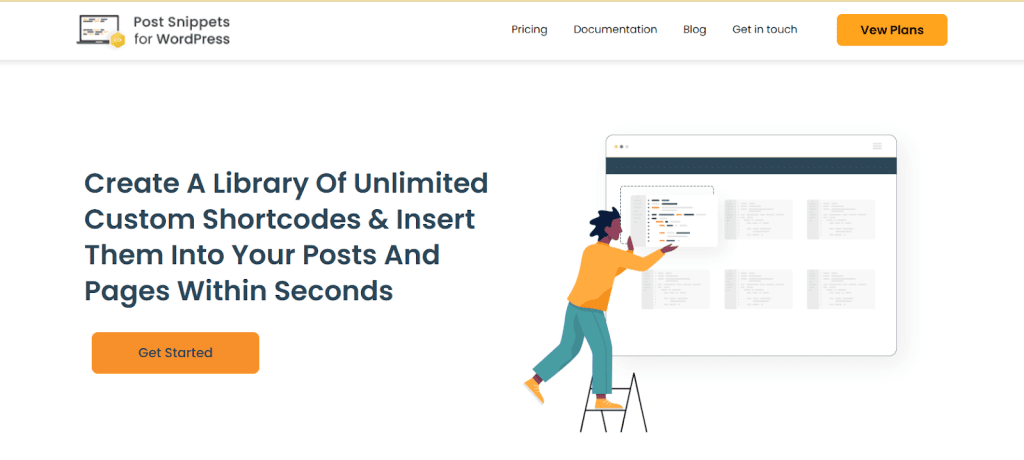Open the Pricing page
1024x460 pixels.
click(529, 30)
